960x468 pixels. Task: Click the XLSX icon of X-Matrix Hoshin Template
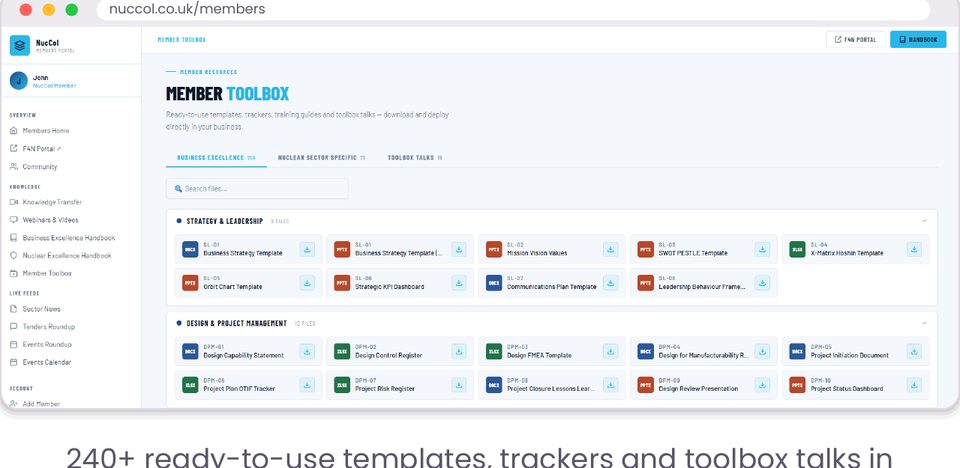click(797, 249)
